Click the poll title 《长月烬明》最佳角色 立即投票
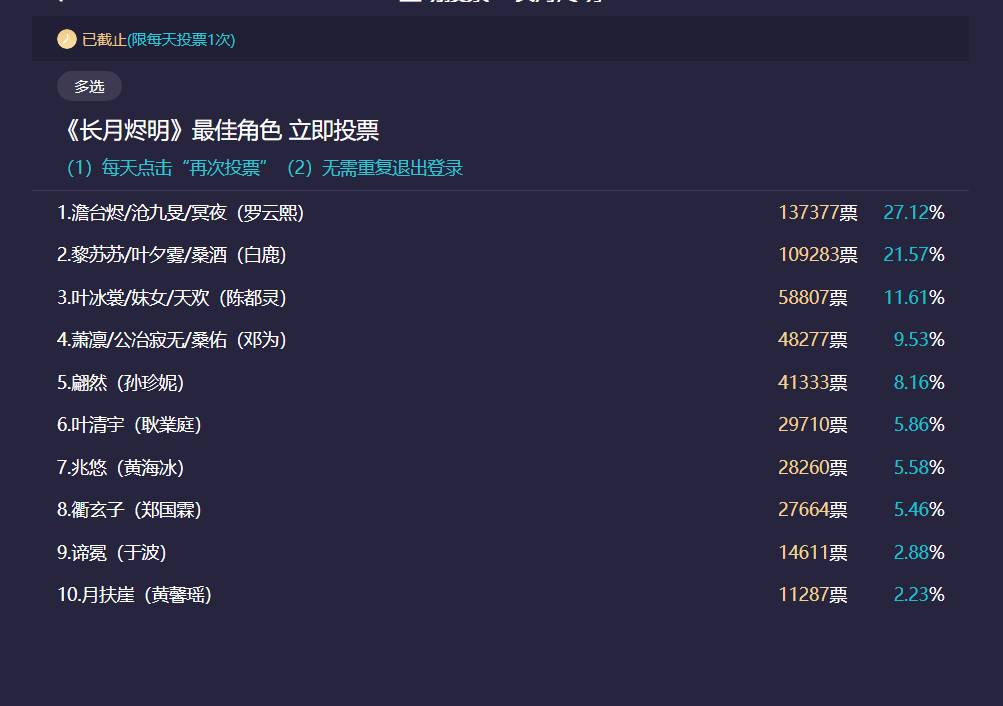 [221, 130]
